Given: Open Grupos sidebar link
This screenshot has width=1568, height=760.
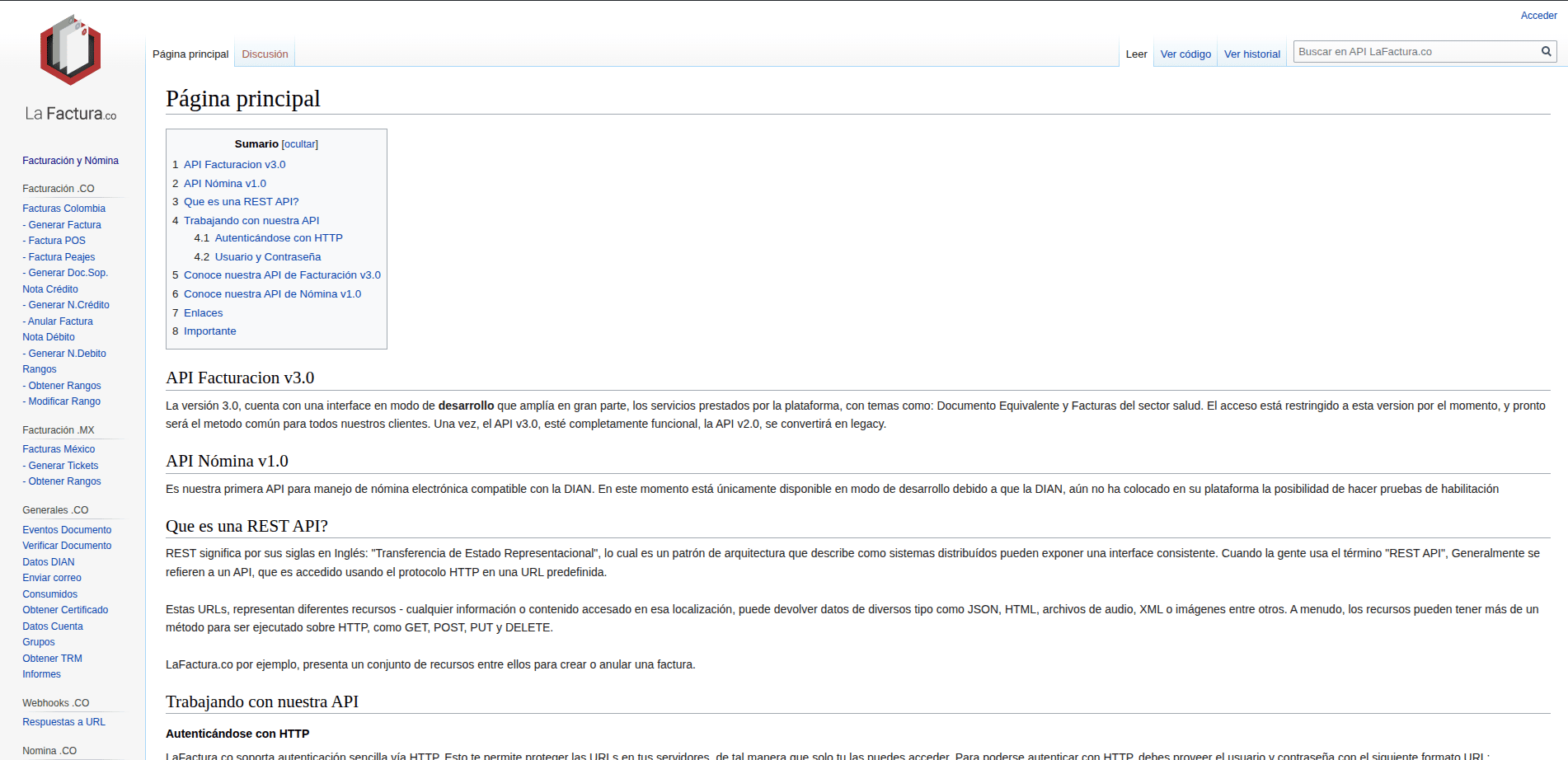Looking at the screenshot, I should point(39,642).
